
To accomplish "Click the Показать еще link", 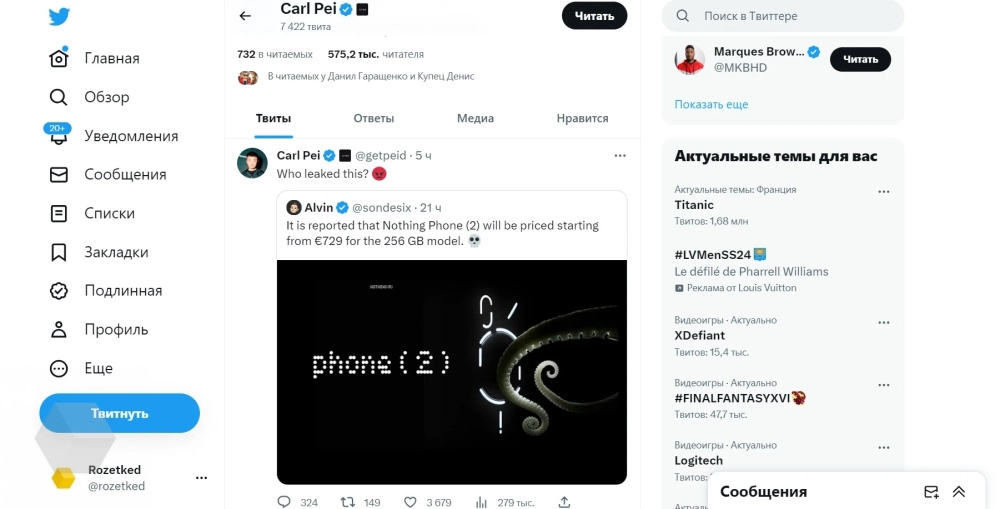I will [711, 104].
